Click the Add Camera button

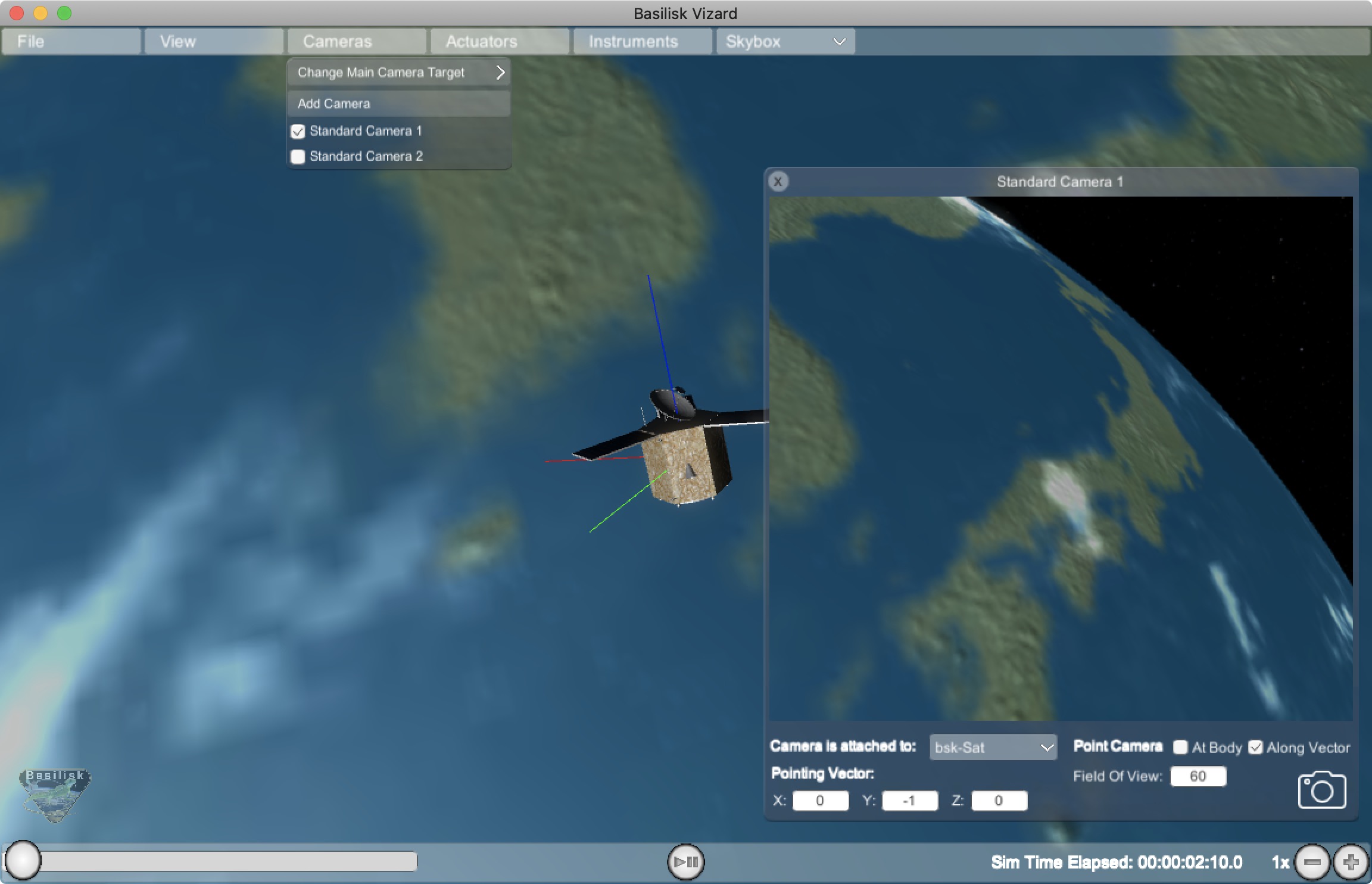click(399, 104)
